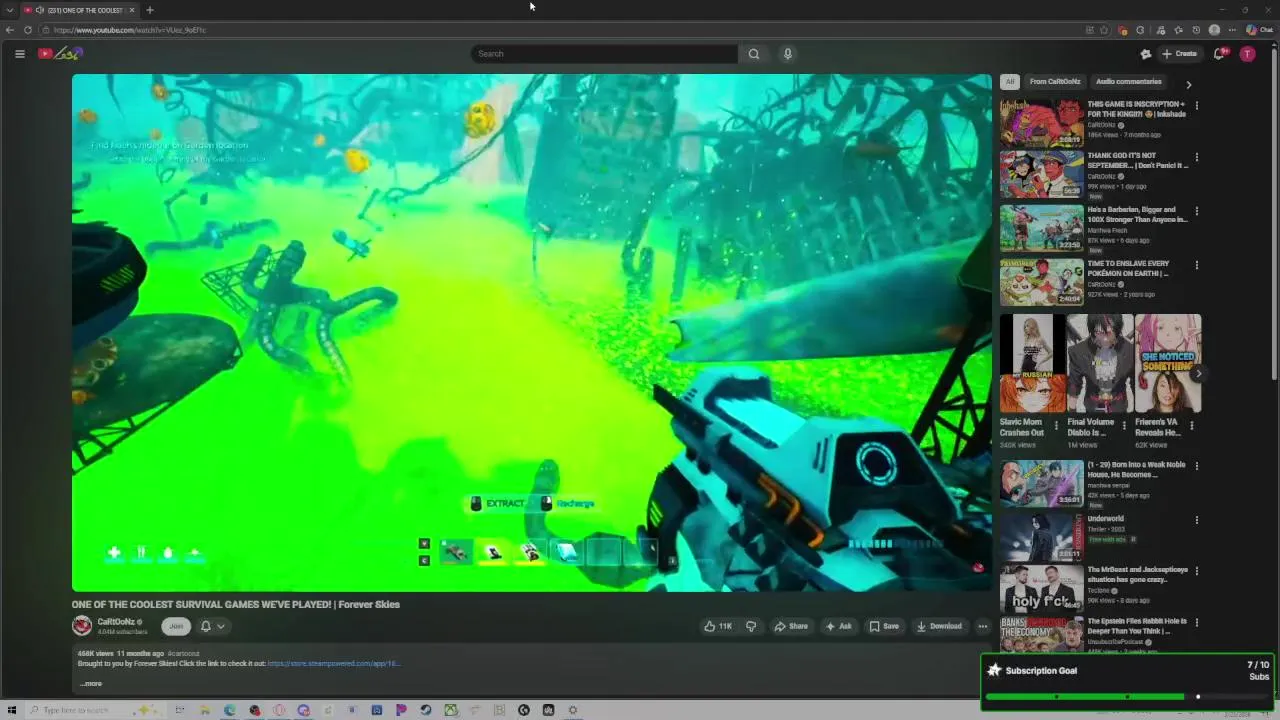Open the browser tab list dropdown
This screenshot has width=1280, height=720.
[x=10, y=10]
